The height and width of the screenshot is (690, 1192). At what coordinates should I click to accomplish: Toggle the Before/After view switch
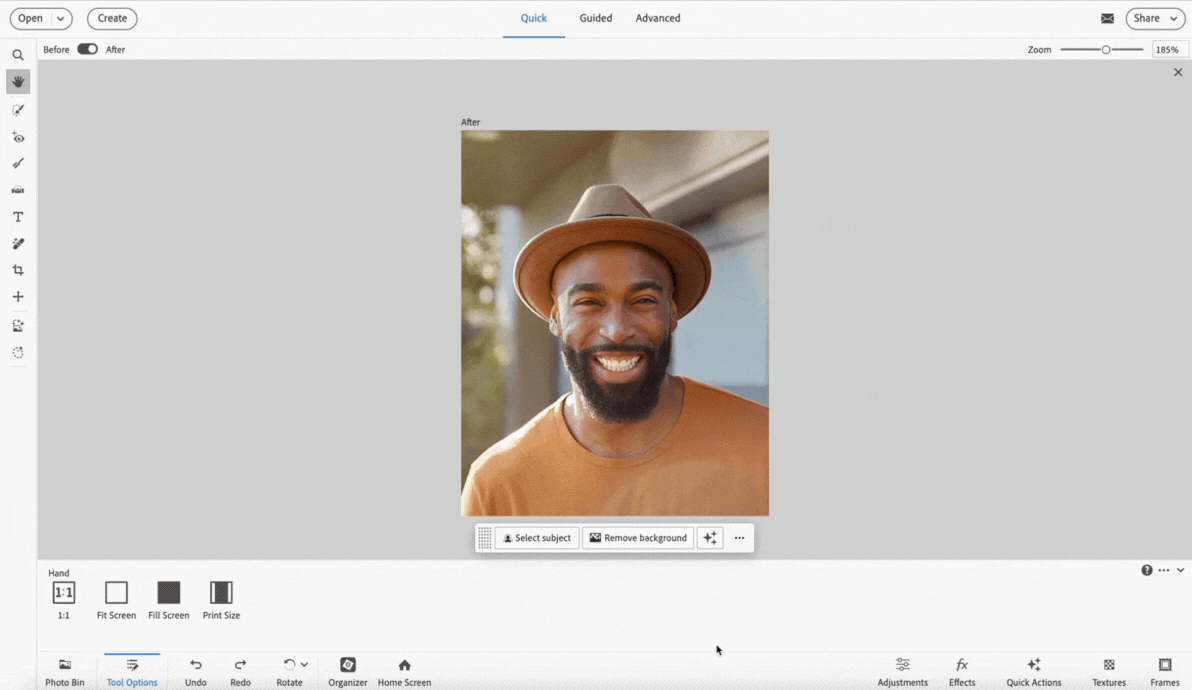click(x=88, y=49)
